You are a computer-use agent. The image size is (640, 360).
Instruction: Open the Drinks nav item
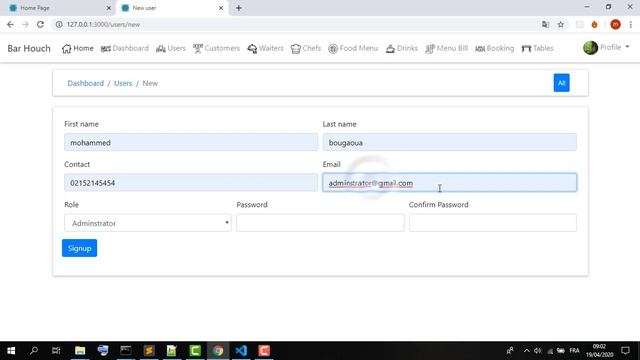pyautogui.click(x=402, y=48)
